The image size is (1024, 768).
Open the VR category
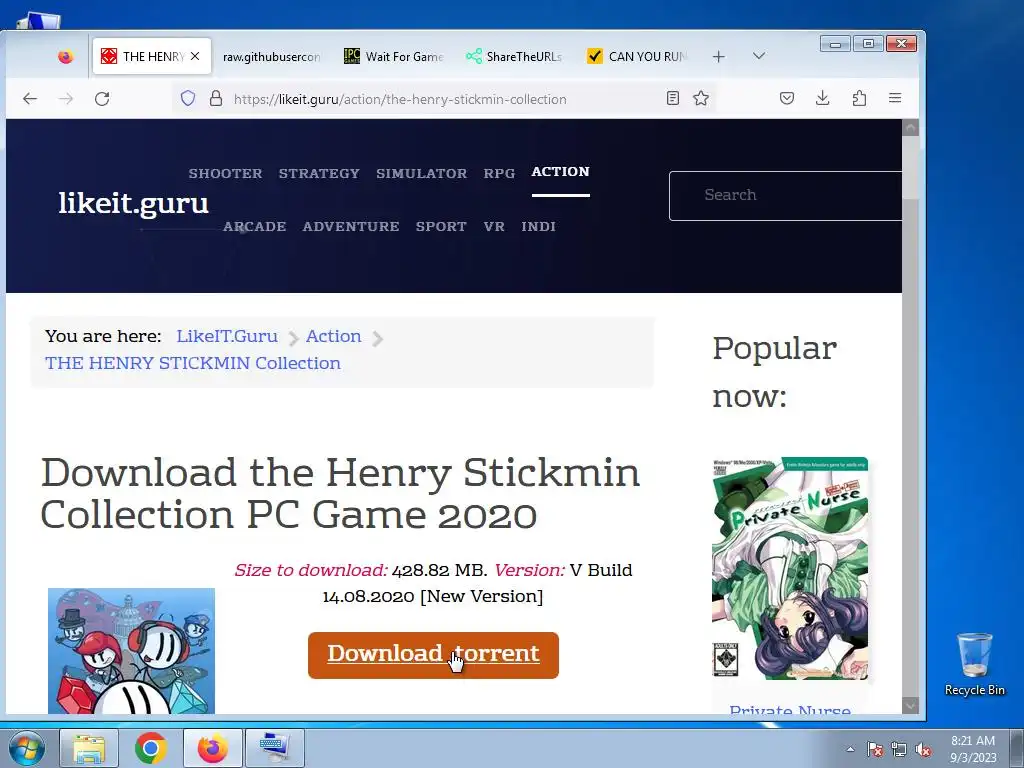point(494,227)
